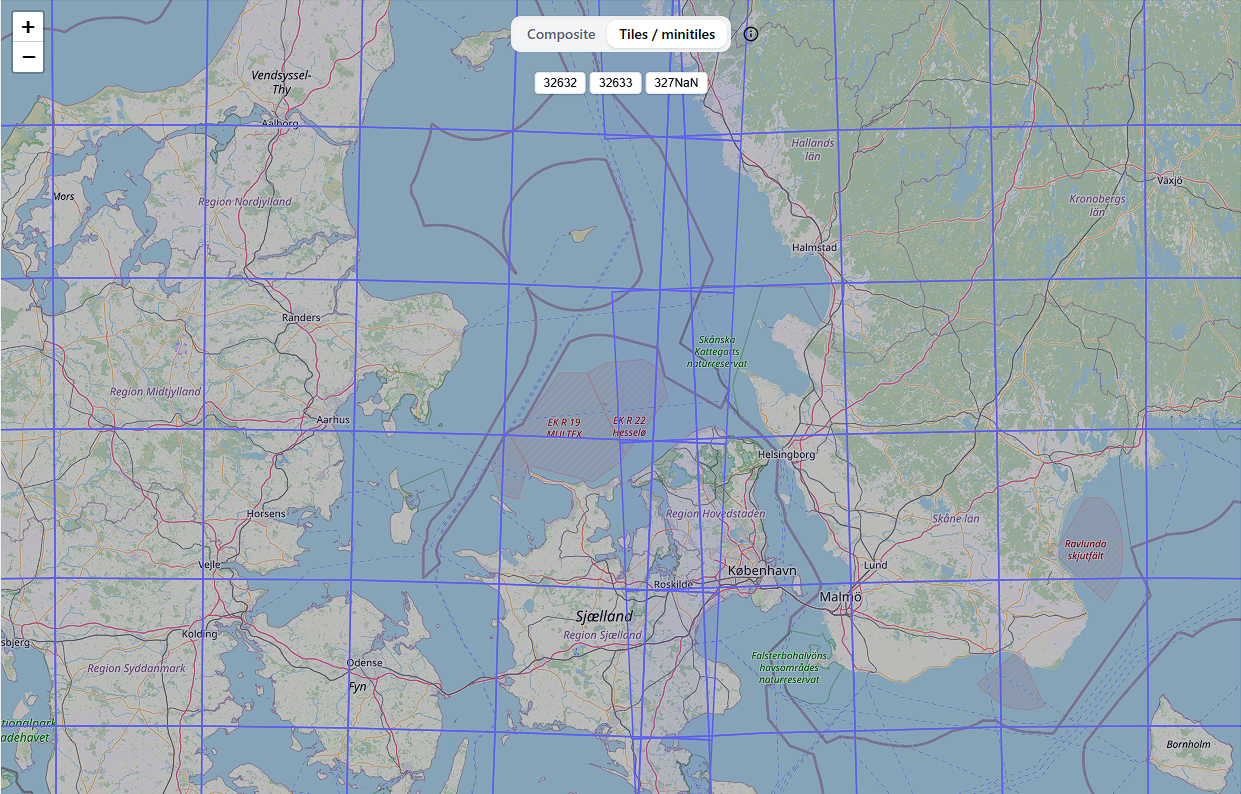The image size is (1241, 794).
Task: Click the København city label
Action: tap(762, 569)
